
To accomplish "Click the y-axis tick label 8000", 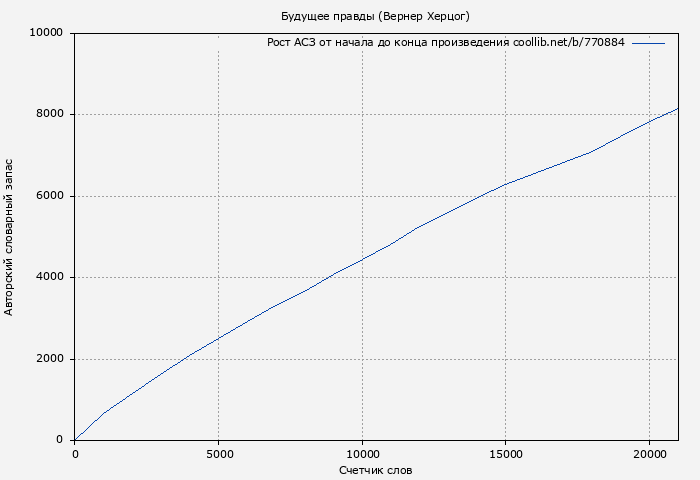I will point(49,114).
